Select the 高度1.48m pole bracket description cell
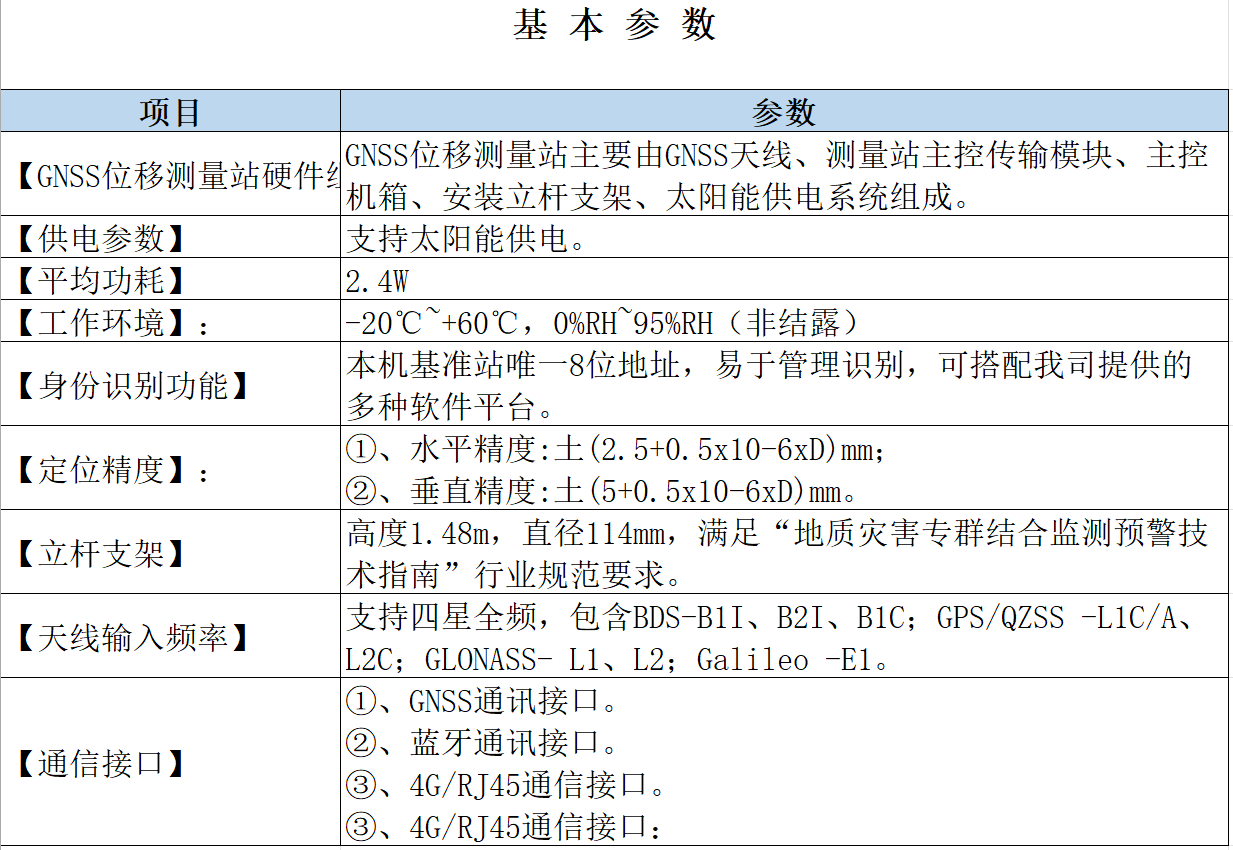Screen dimensions: 1233x850 pos(784,553)
